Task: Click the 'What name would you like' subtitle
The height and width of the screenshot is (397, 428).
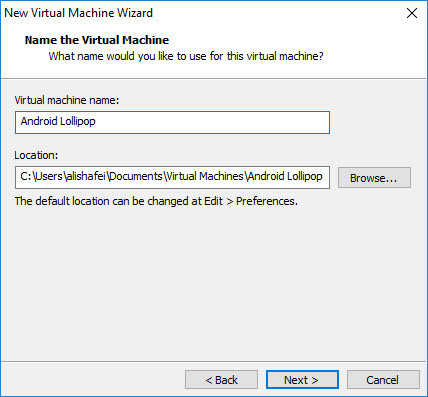Action: click(x=186, y=56)
